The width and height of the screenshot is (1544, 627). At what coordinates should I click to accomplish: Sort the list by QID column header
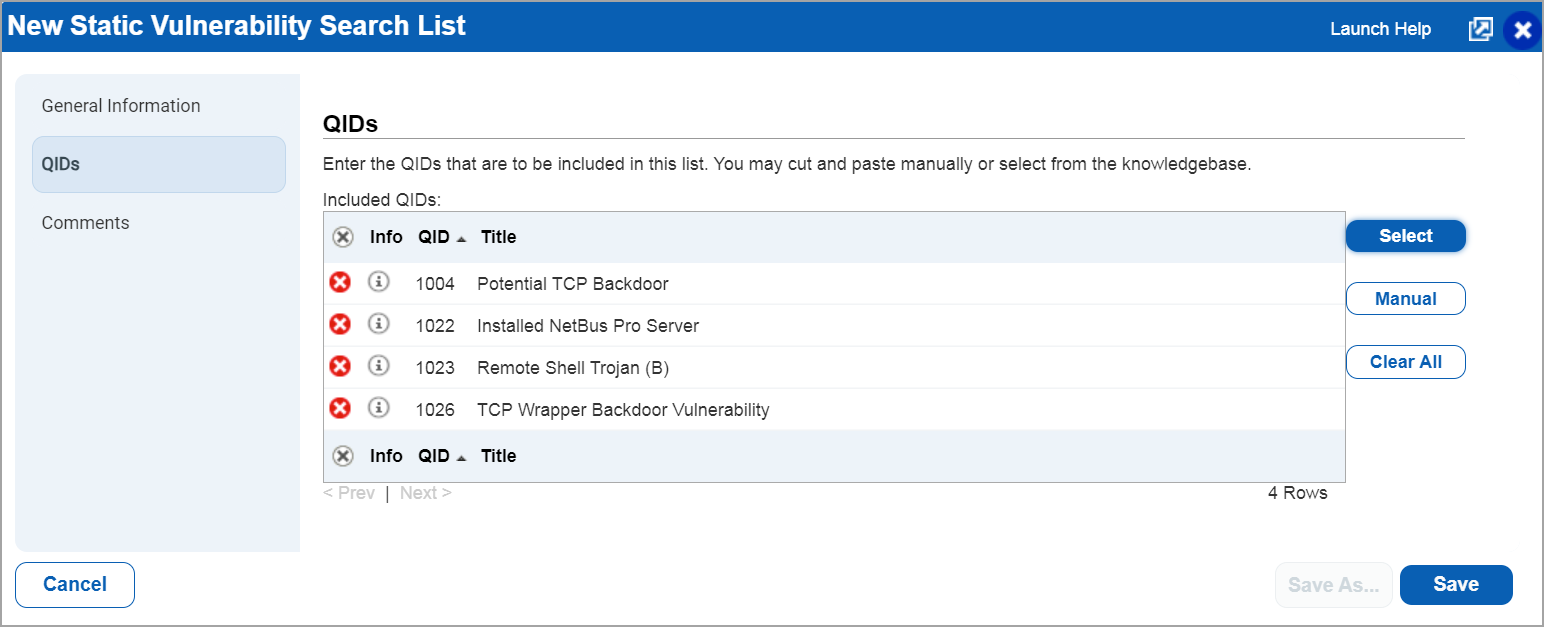pos(434,237)
